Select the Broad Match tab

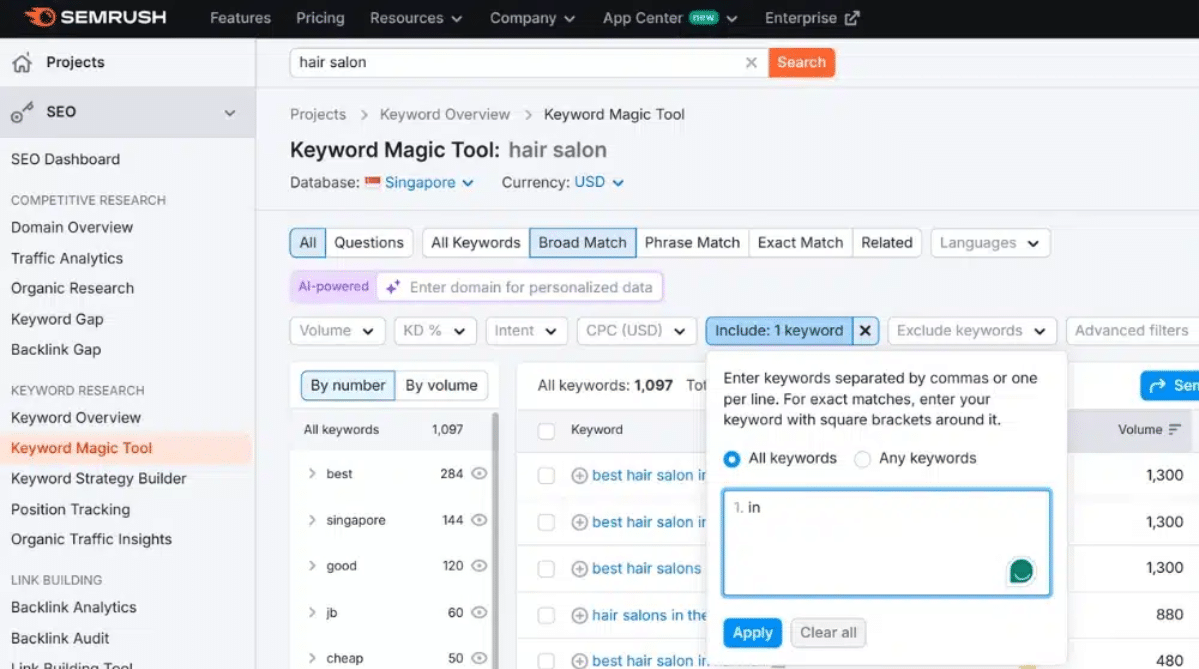click(x=582, y=243)
